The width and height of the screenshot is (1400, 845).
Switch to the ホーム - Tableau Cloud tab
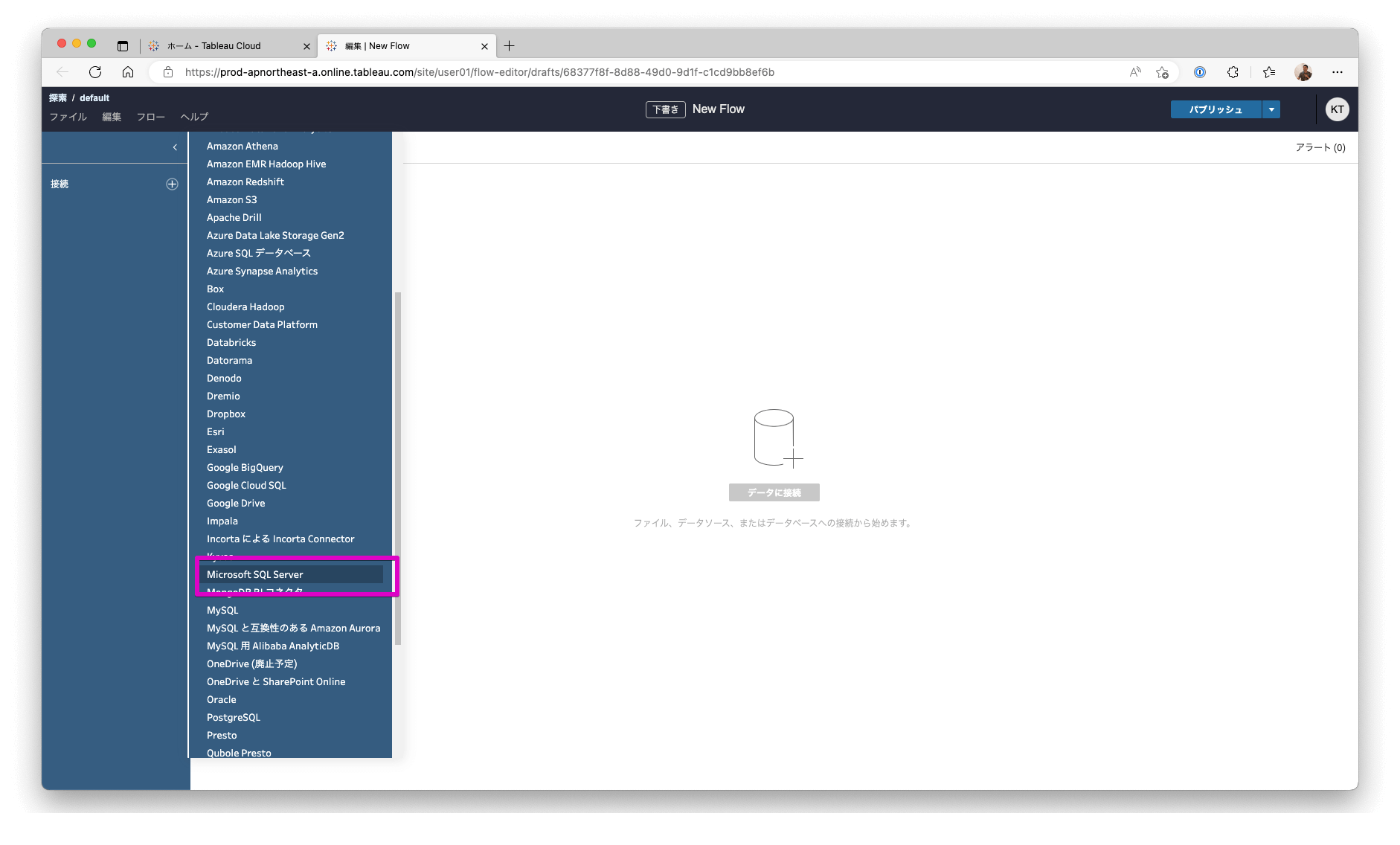pyautogui.click(x=228, y=46)
